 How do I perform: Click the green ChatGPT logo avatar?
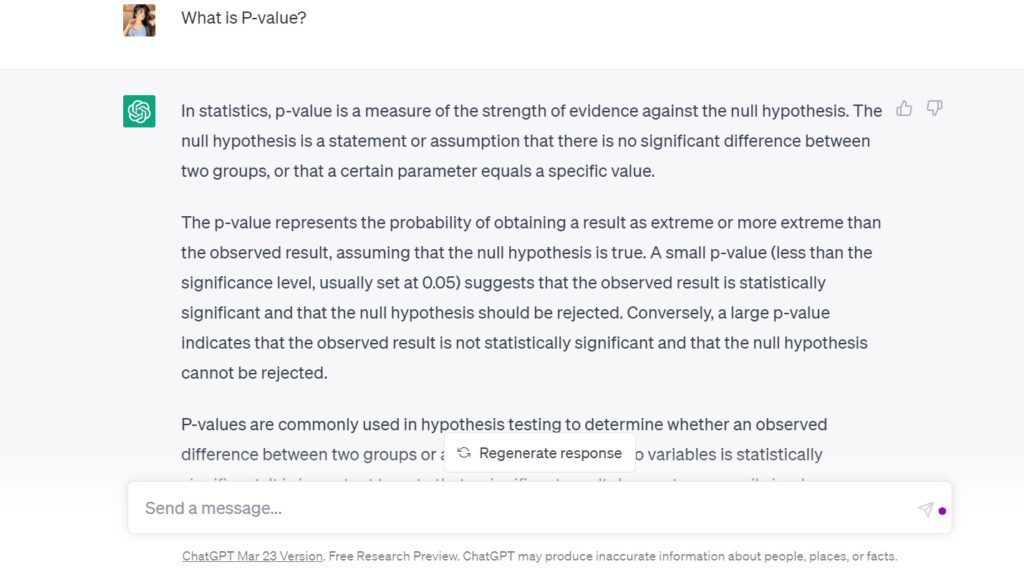[139, 111]
